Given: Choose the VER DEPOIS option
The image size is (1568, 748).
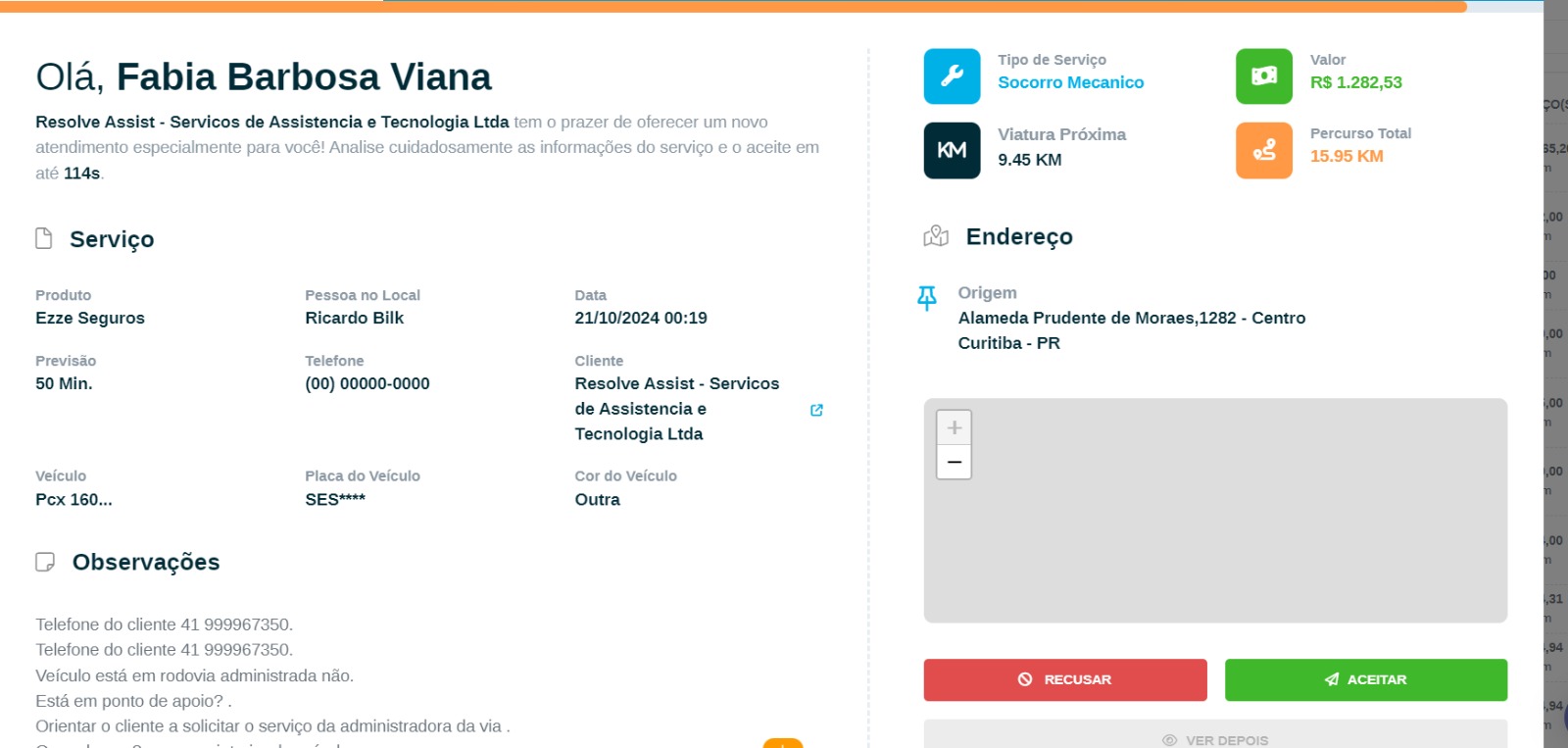Looking at the screenshot, I should [1215, 739].
